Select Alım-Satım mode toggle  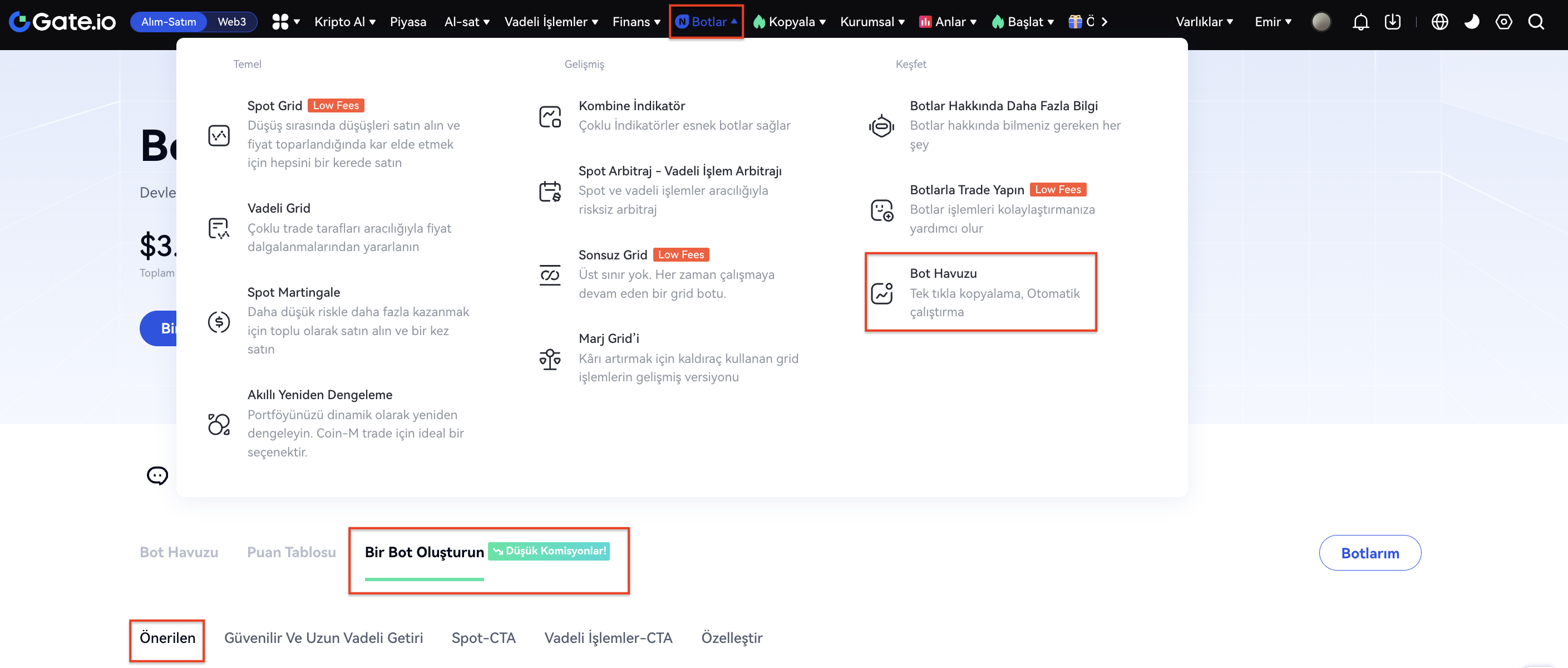coord(169,22)
